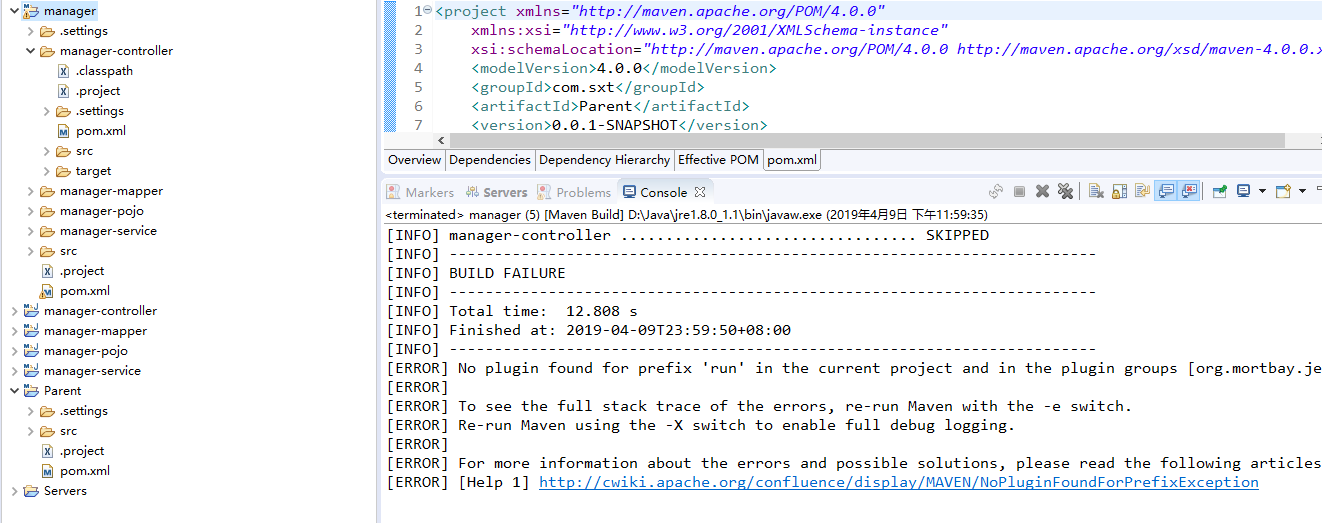Click the 0.0.1-SNAPSHOT version line
Viewport: 1322px width, 523px height.
tap(619, 125)
